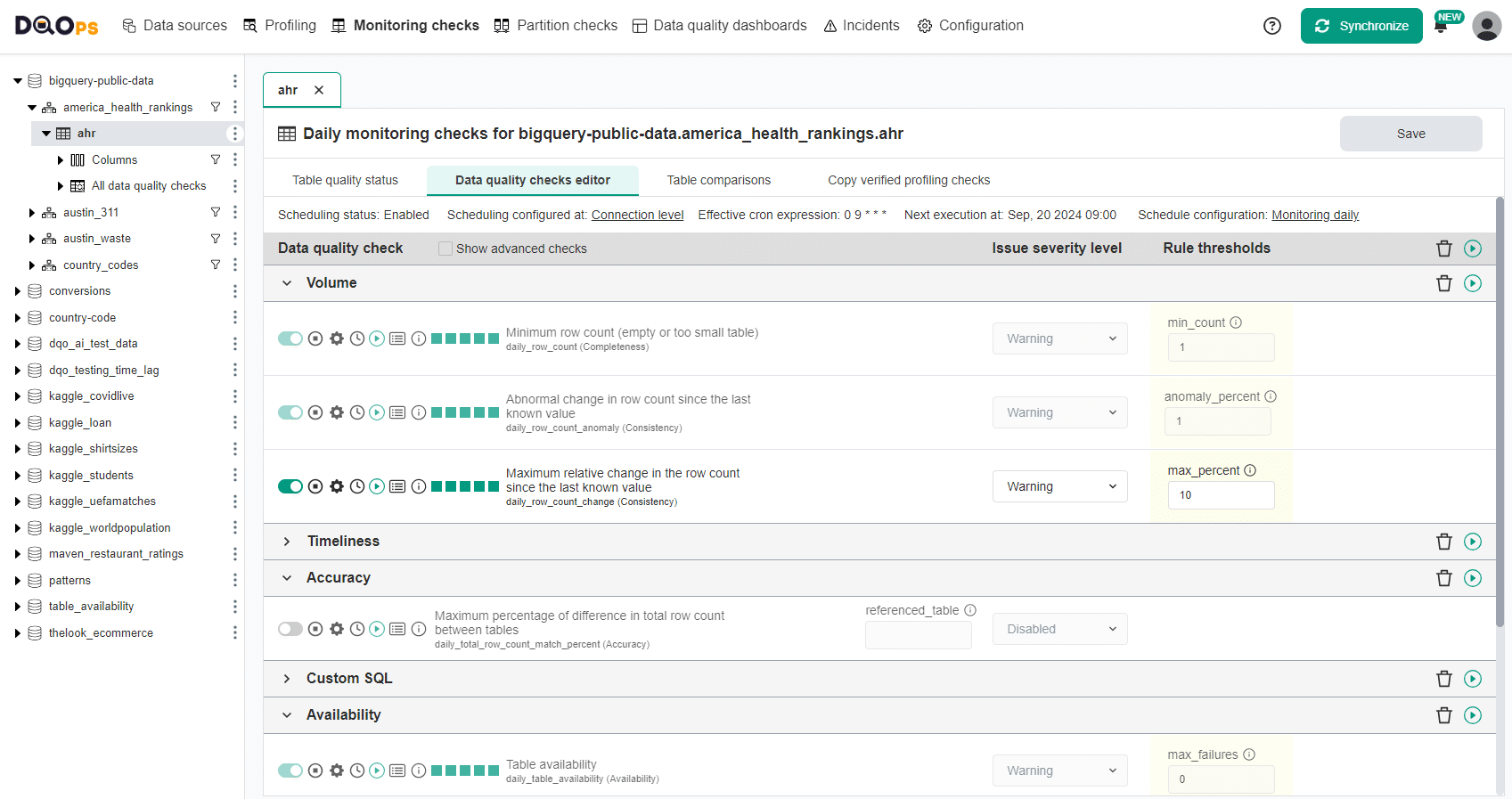Run Timeliness category checks play icon
The image size is (1512, 799).
1473,542
